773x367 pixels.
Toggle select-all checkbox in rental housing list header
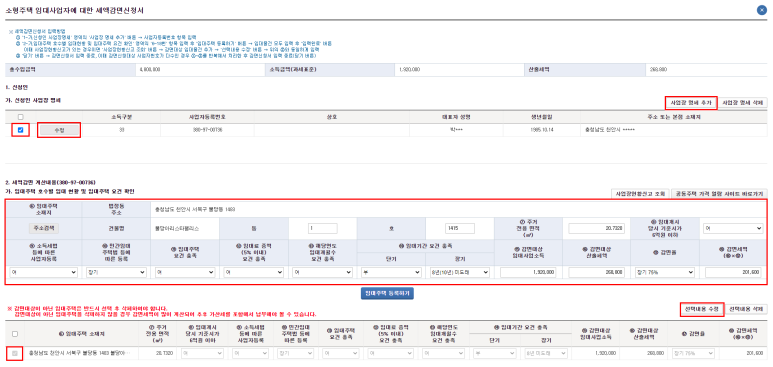[15, 334]
